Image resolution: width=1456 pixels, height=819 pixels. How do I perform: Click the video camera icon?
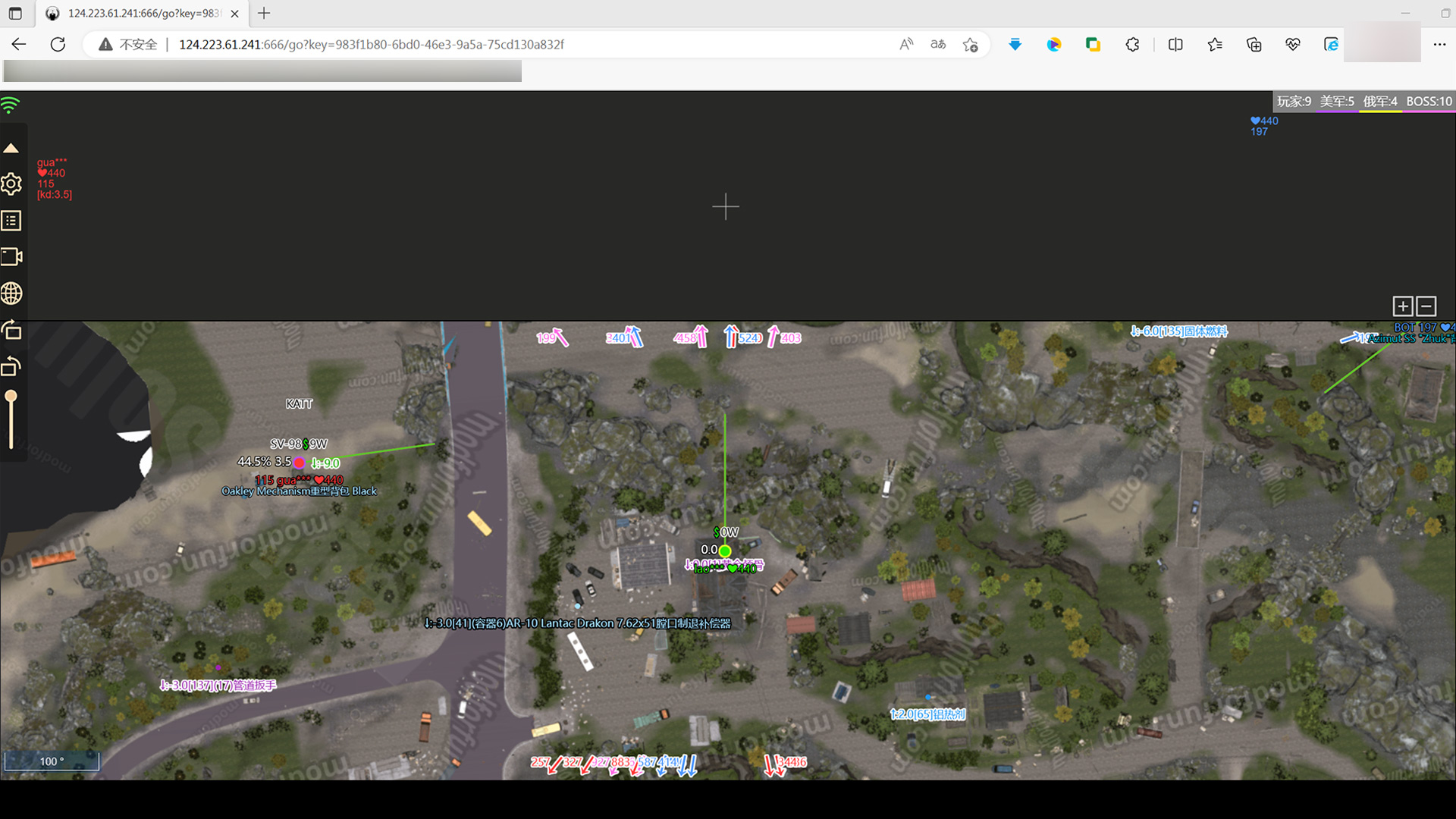[11, 256]
